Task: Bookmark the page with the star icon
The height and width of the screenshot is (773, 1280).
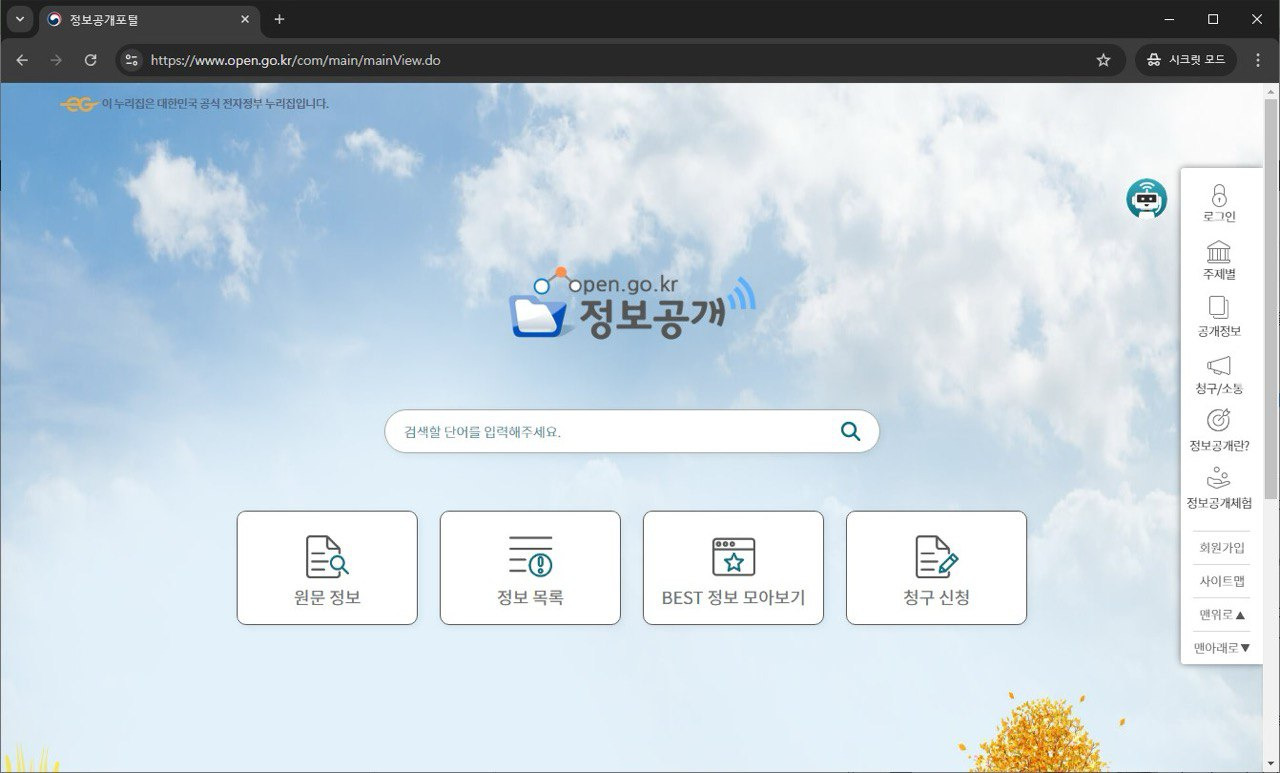Action: [1103, 60]
